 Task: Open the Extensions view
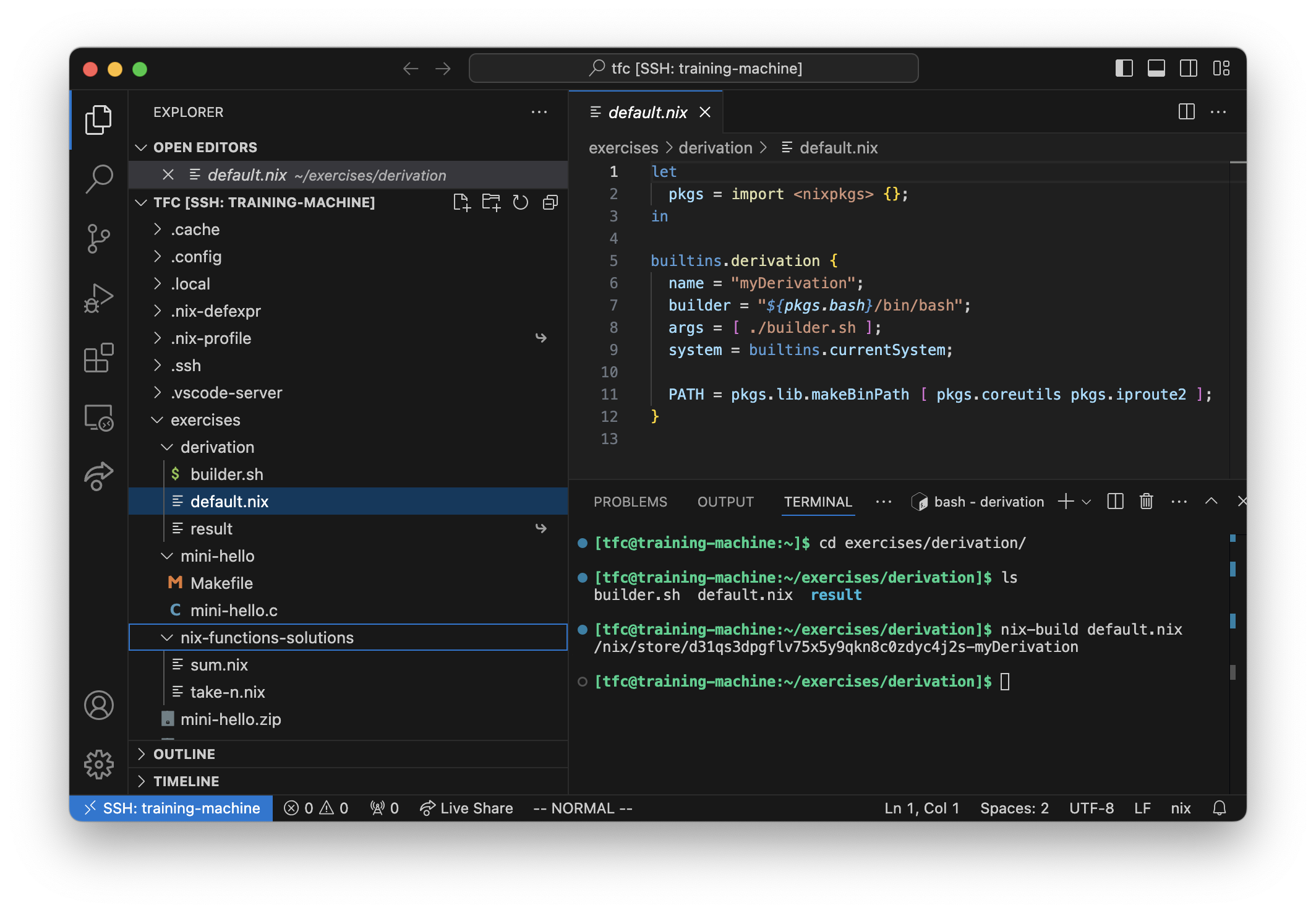[x=99, y=358]
